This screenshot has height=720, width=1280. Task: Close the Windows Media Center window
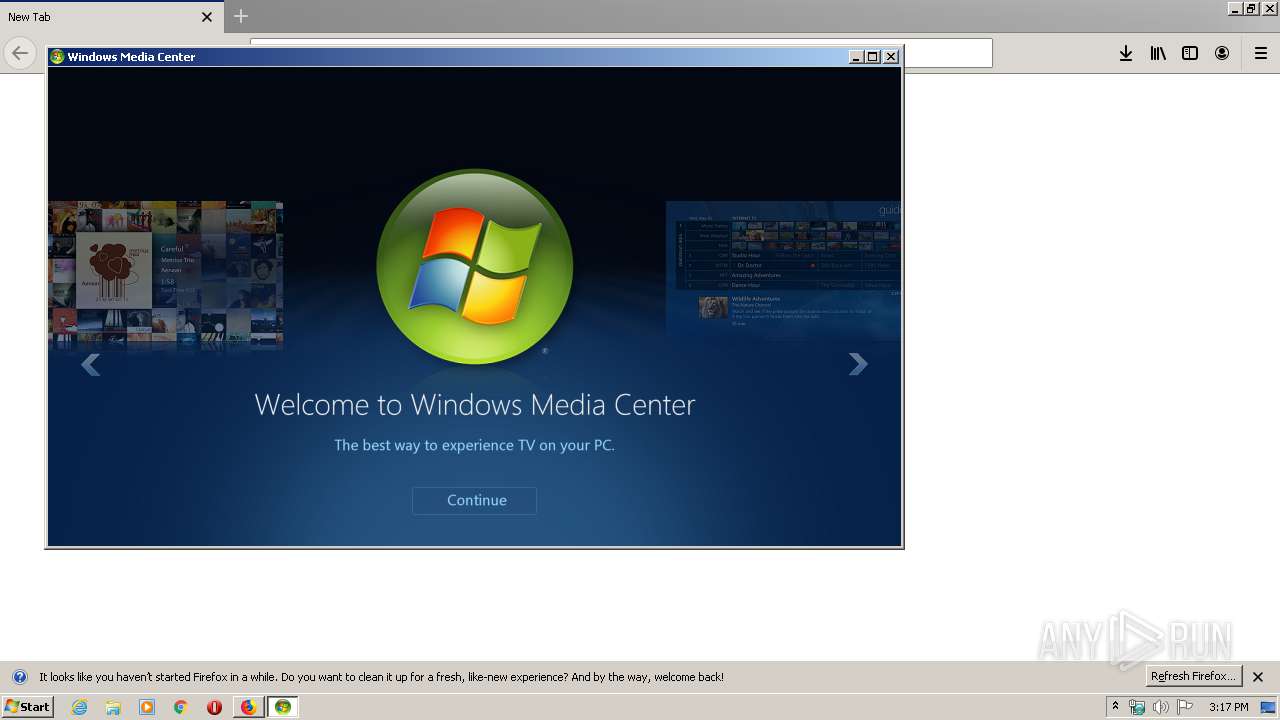point(891,57)
